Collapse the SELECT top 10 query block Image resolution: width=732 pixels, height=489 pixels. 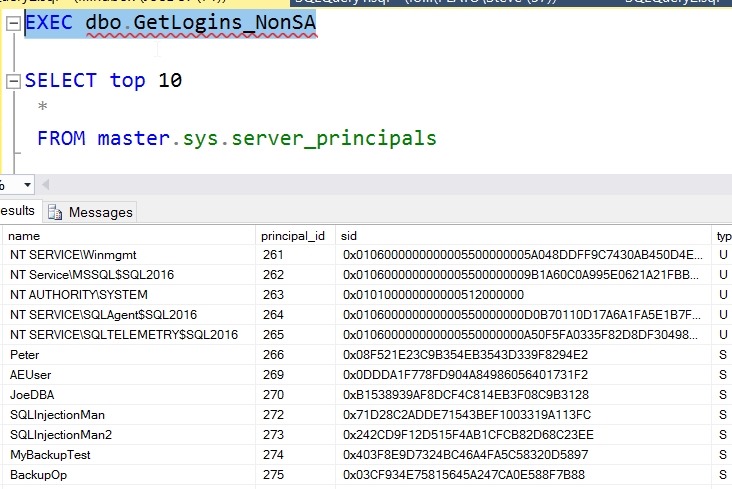[12, 81]
